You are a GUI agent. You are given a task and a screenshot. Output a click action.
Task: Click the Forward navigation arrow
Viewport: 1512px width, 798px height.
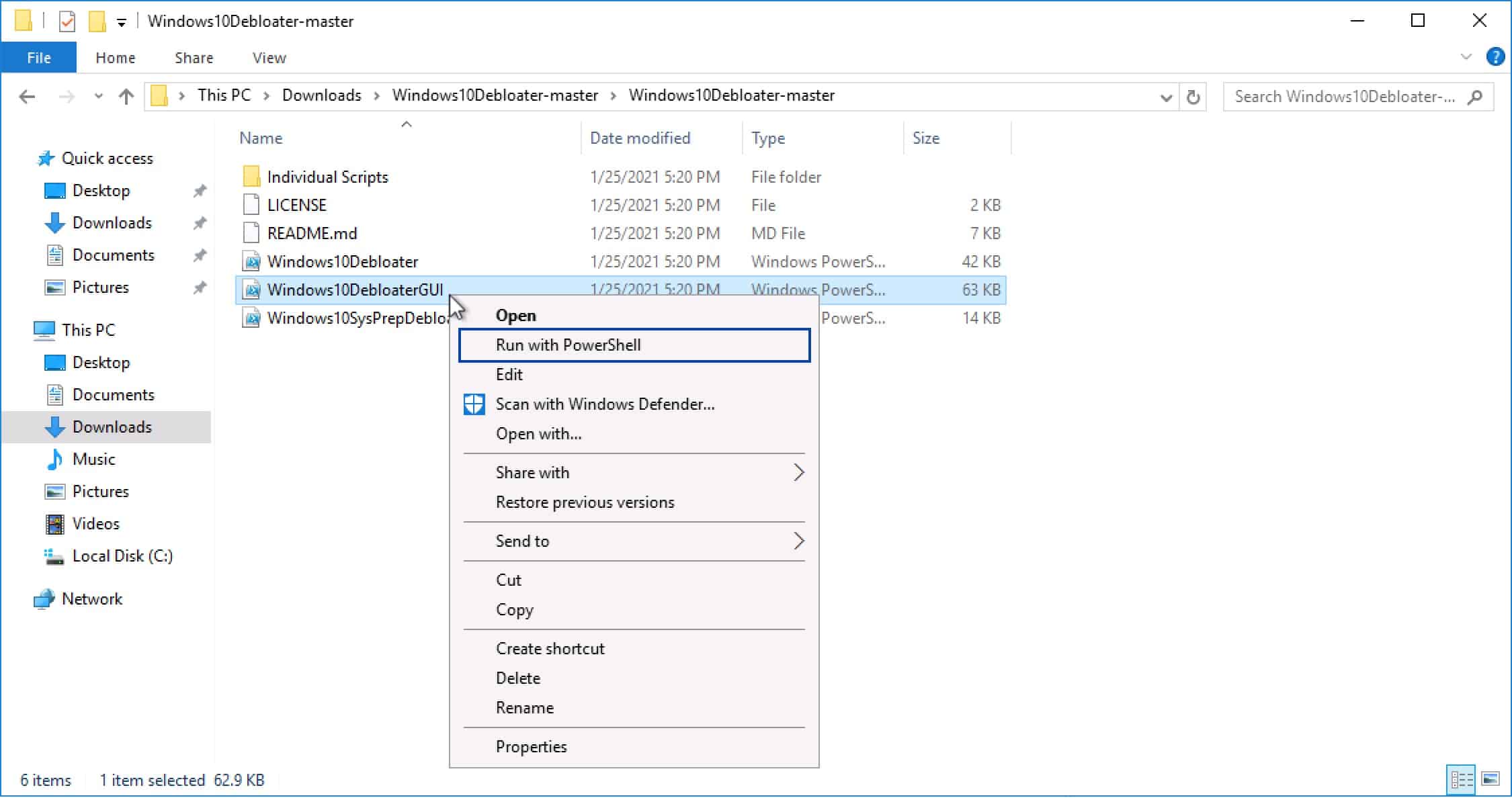(x=66, y=97)
